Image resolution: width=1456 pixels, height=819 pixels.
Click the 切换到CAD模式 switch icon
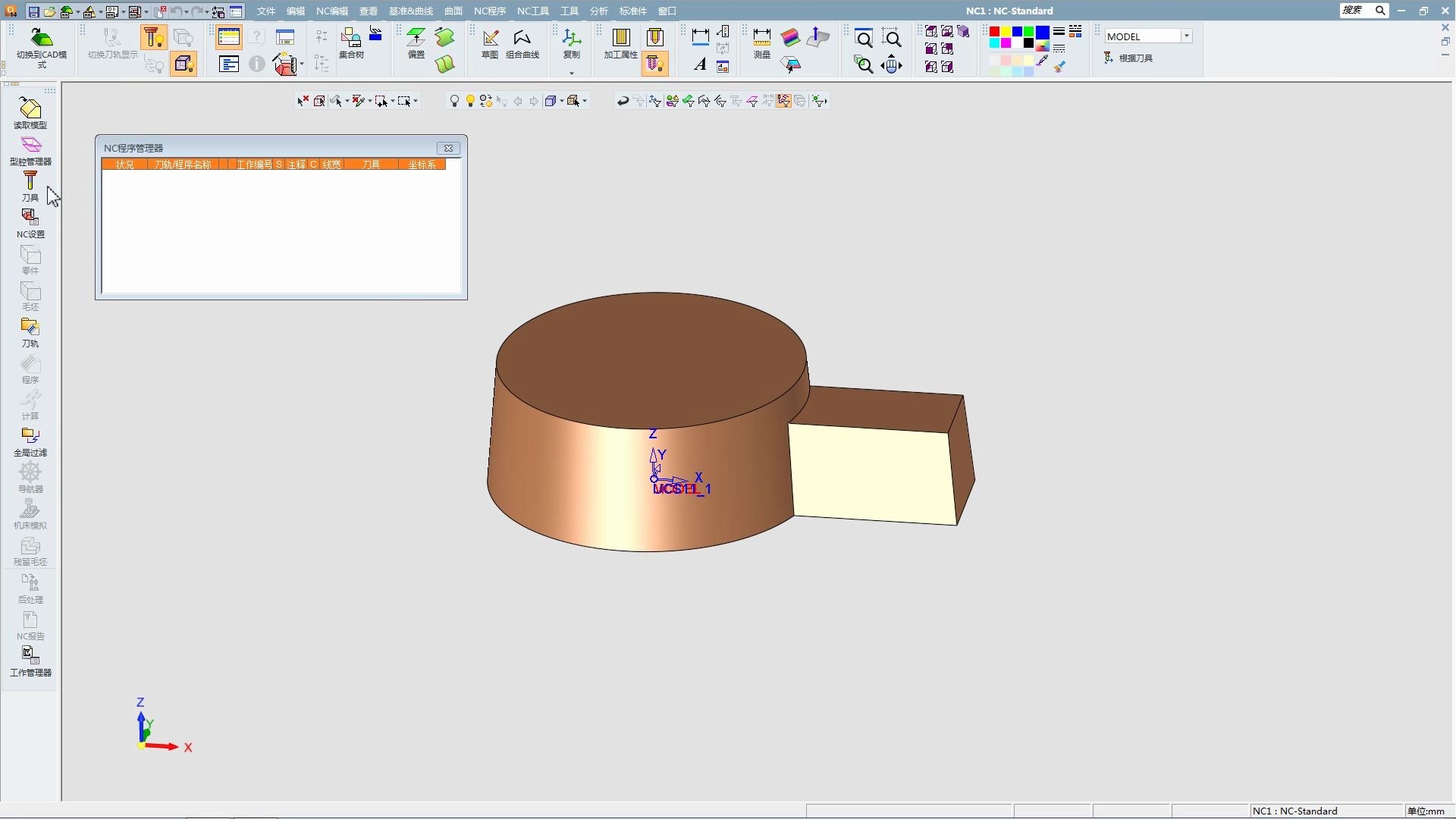click(x=42, y=38)
